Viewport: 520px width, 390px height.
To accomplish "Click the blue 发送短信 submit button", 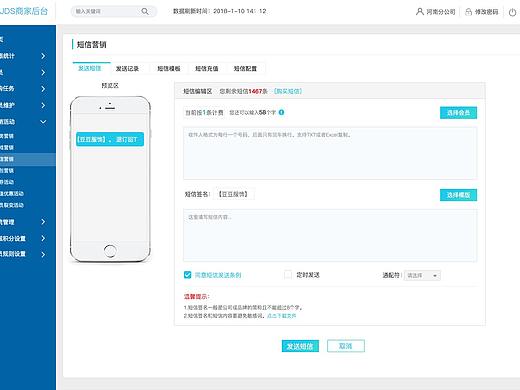I will tap(300, 346).
